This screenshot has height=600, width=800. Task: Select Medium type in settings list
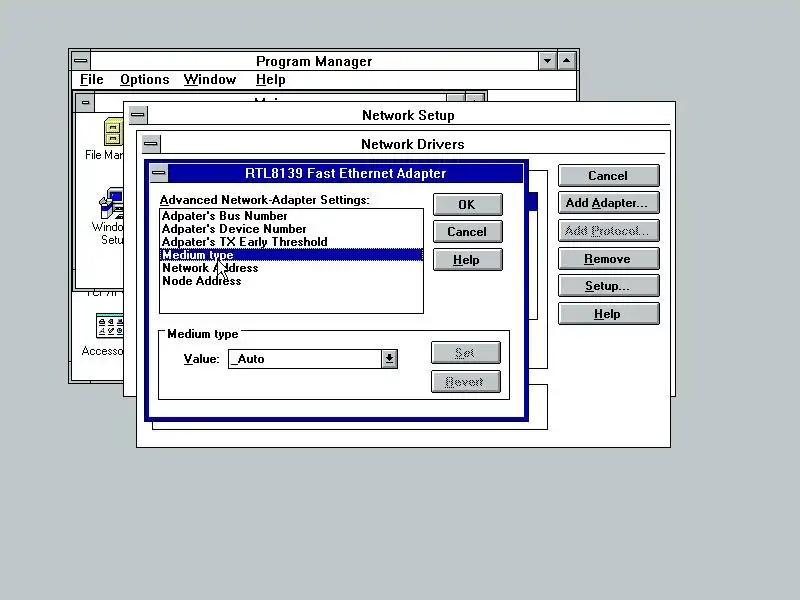click(291, 255)
